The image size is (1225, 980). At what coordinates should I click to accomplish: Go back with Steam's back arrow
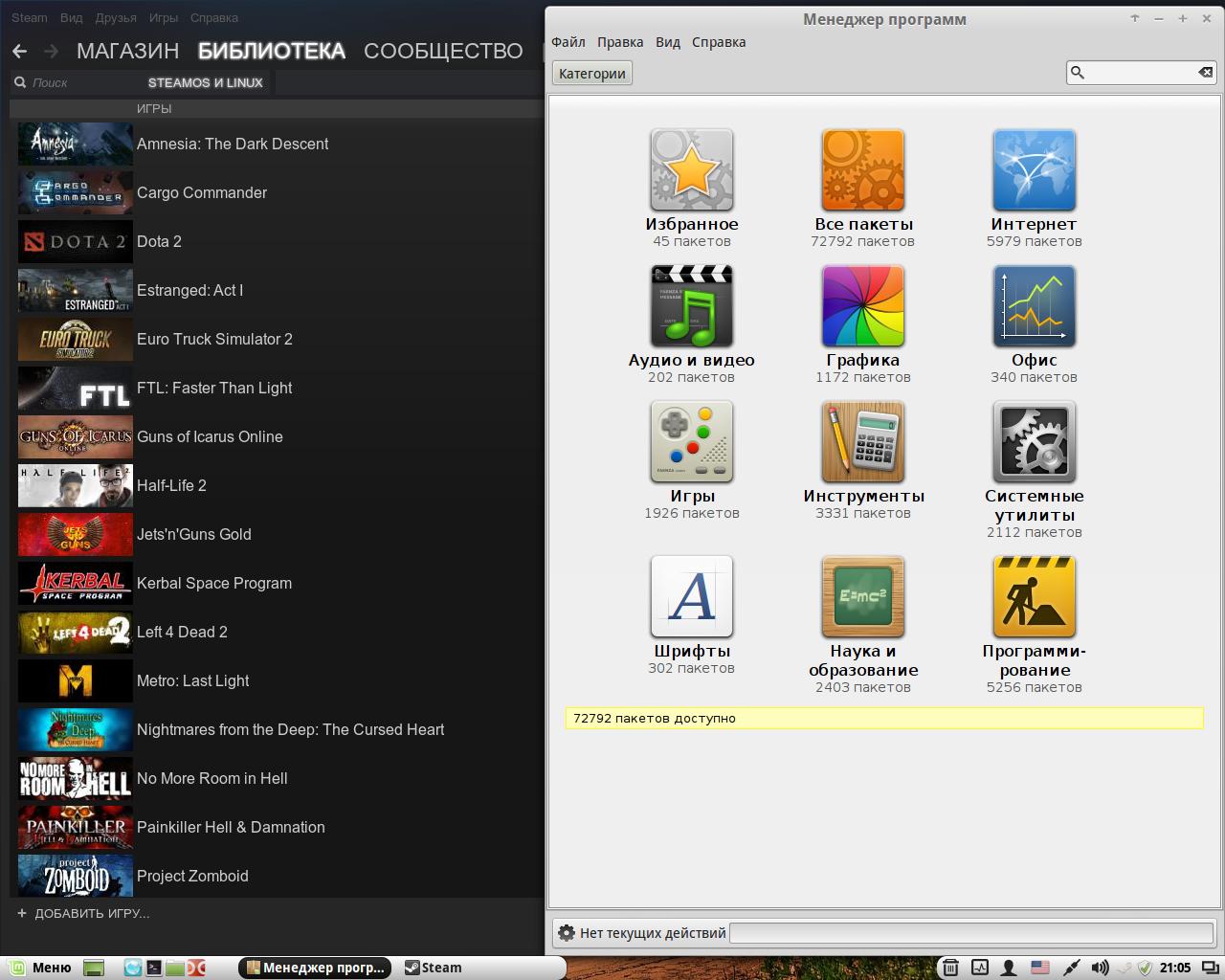[x=20, y=51]
